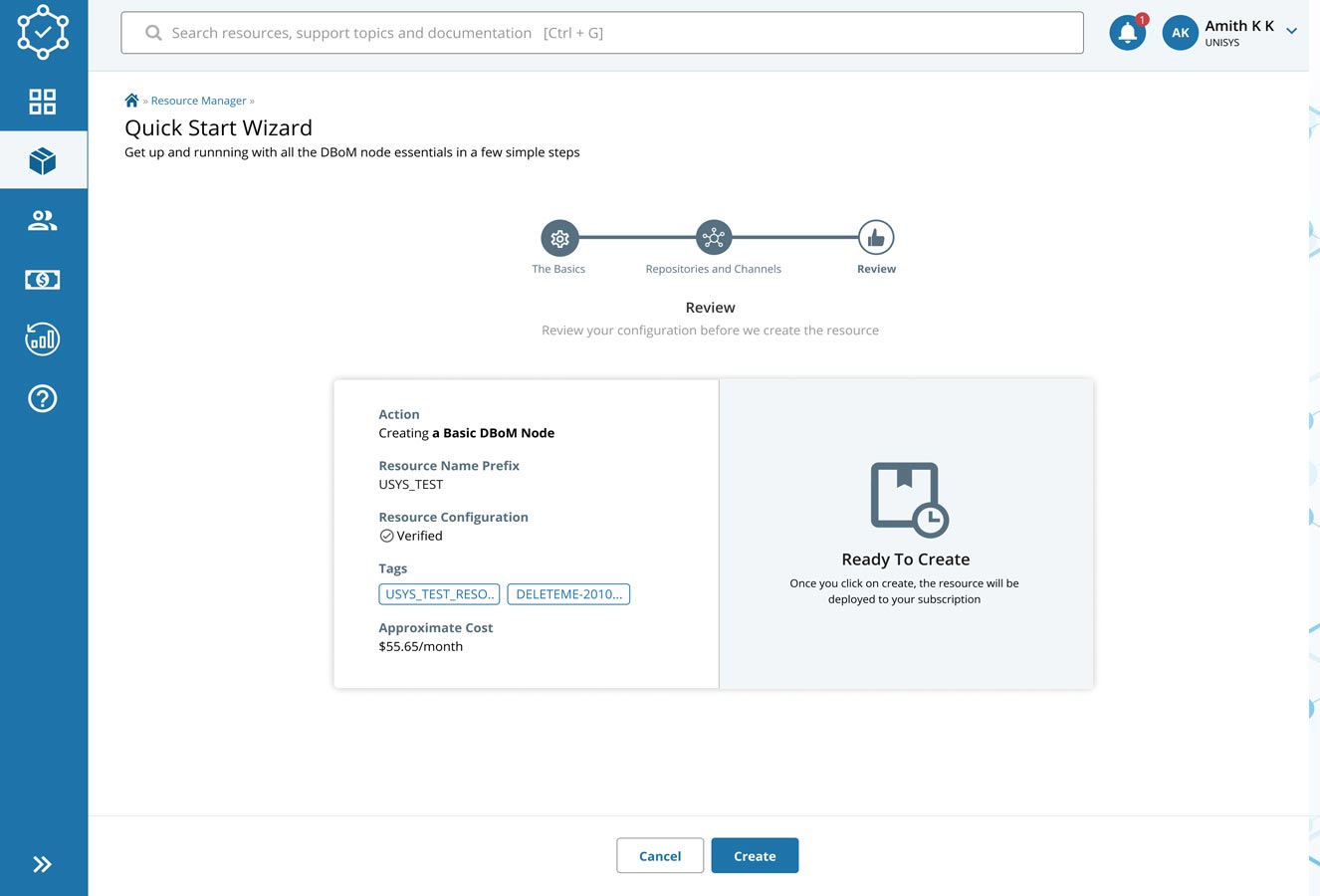The width and height of the screenshot is (1320, 896).
Task: Open the Amith K K account dropdown
Action: click(x=1291, y=32)
